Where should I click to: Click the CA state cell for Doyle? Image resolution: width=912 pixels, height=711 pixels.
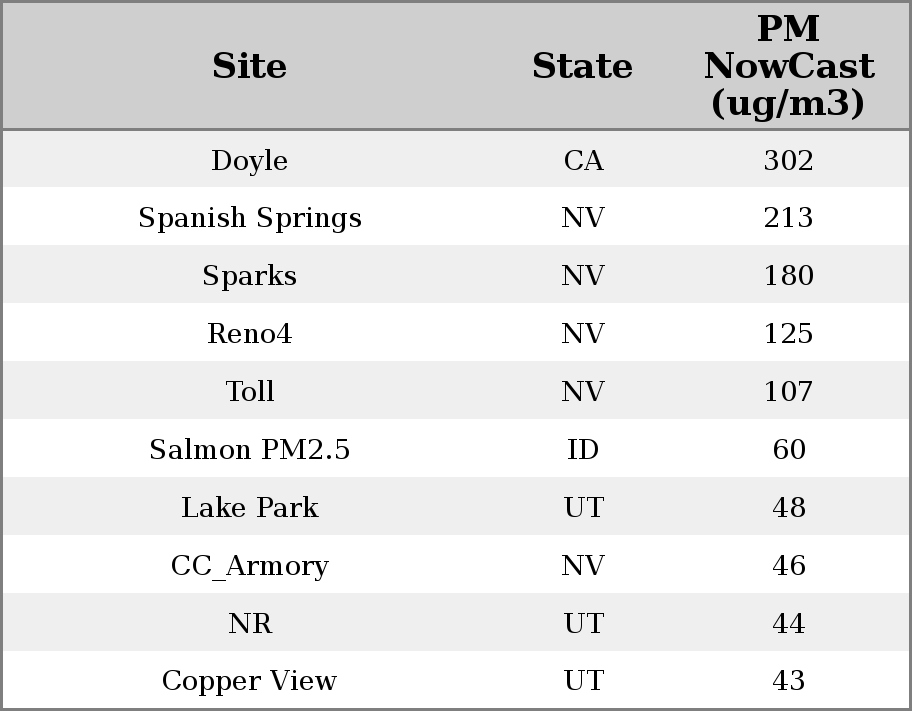[583, 161]
